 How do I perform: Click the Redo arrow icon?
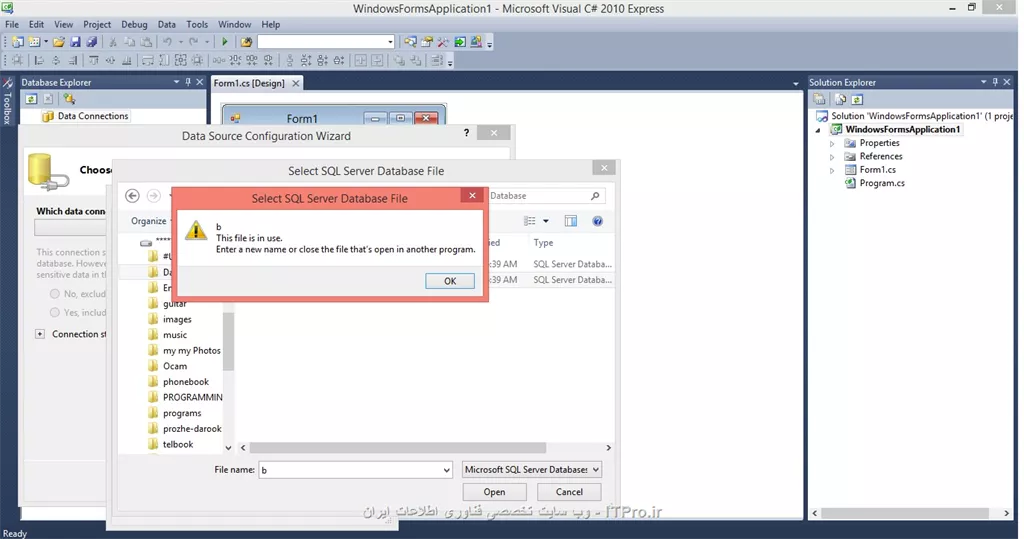[193, 42]
